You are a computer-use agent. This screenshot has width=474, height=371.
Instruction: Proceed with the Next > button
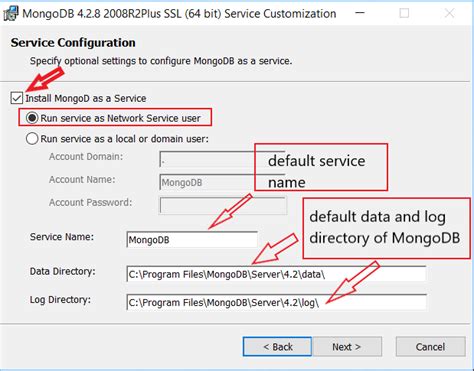(x=347, y=347)
